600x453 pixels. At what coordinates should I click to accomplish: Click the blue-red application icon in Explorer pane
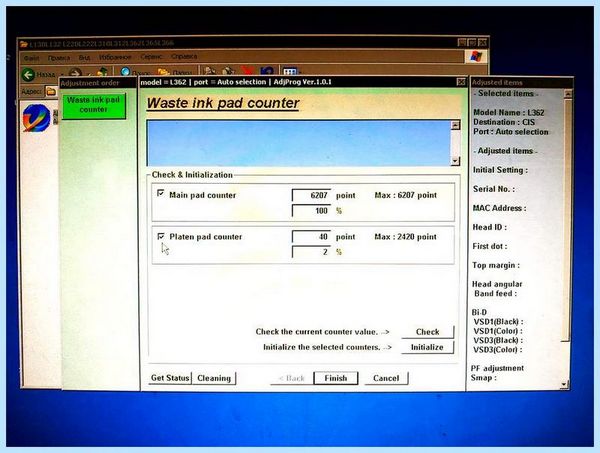click(37, 117)
